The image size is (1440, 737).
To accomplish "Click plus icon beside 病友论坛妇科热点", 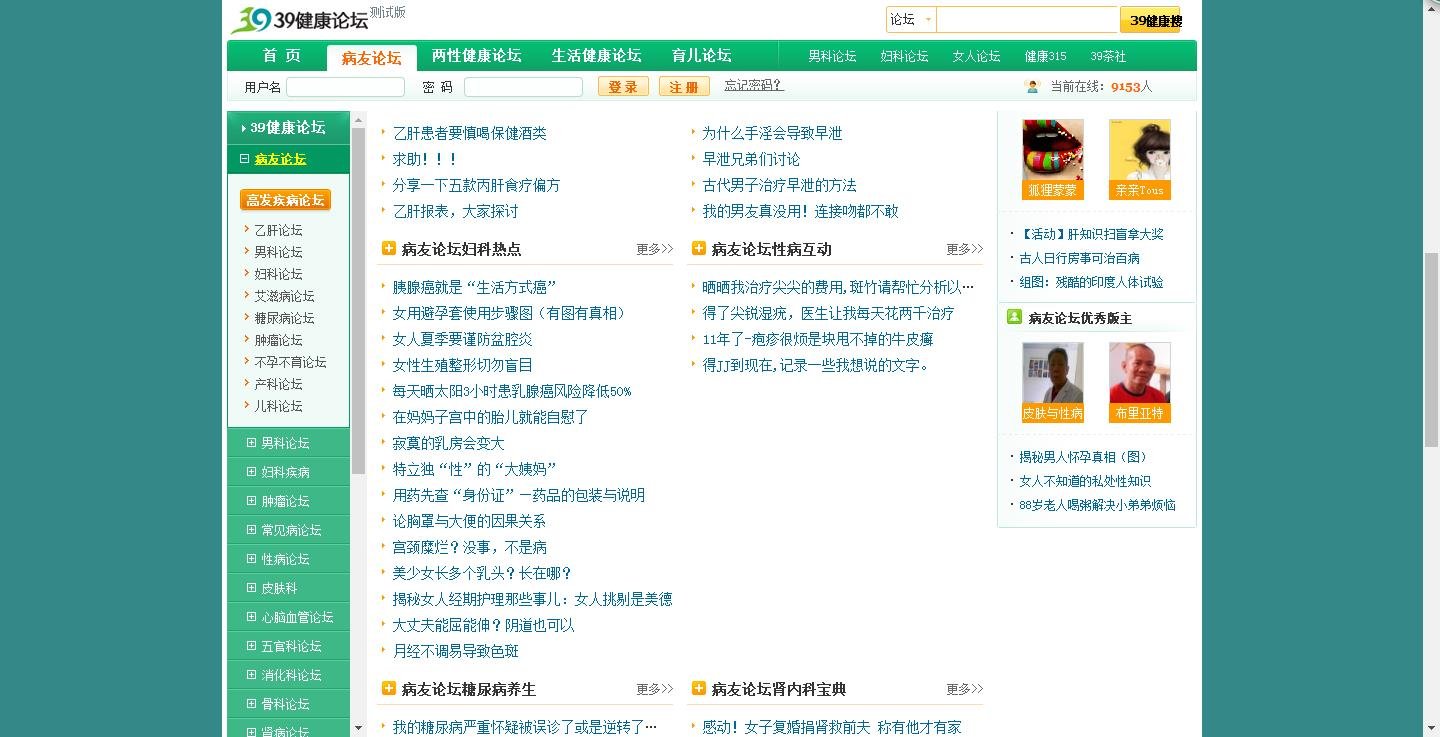I will (x=389, y=249).
